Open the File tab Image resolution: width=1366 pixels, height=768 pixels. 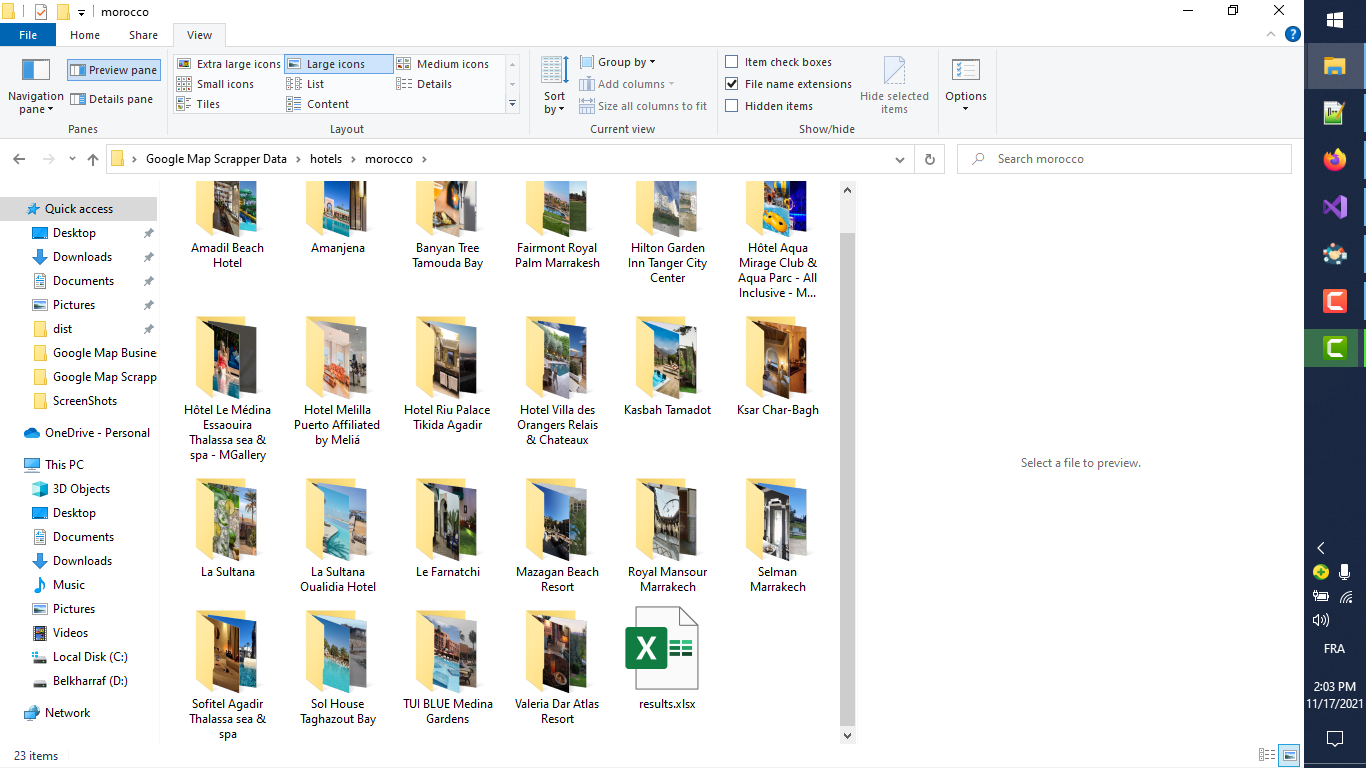click(28, 35)
